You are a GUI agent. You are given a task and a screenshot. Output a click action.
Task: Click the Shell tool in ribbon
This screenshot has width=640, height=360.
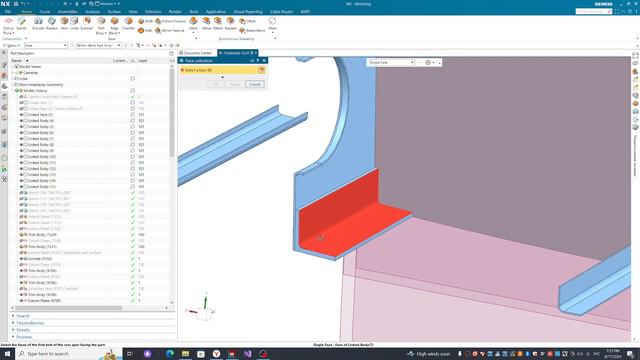click(145, 30)
